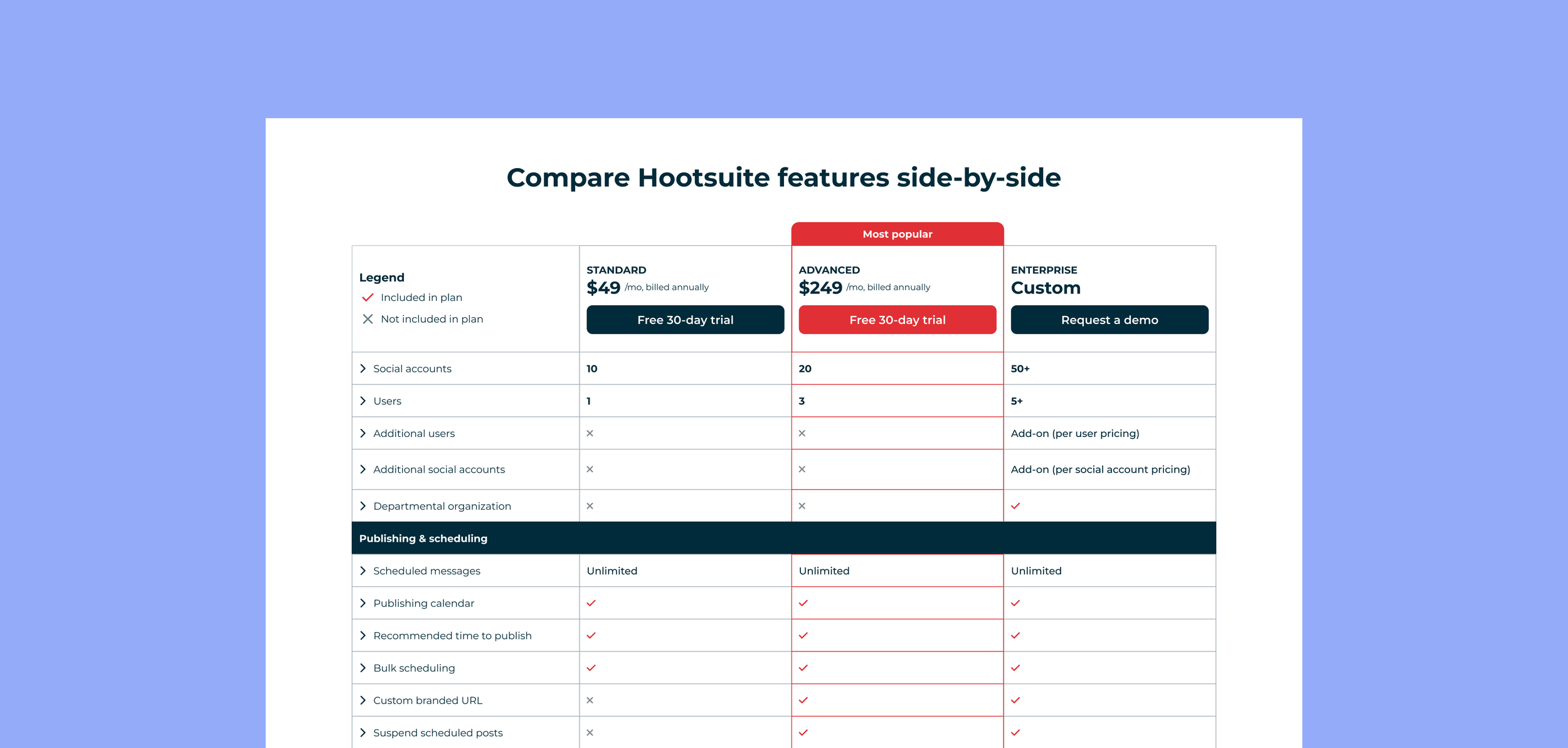The image size is (1568, 748).
Task: Click the X under Standard Suspend scheduled posts
Action: click(x=590, y=732)
